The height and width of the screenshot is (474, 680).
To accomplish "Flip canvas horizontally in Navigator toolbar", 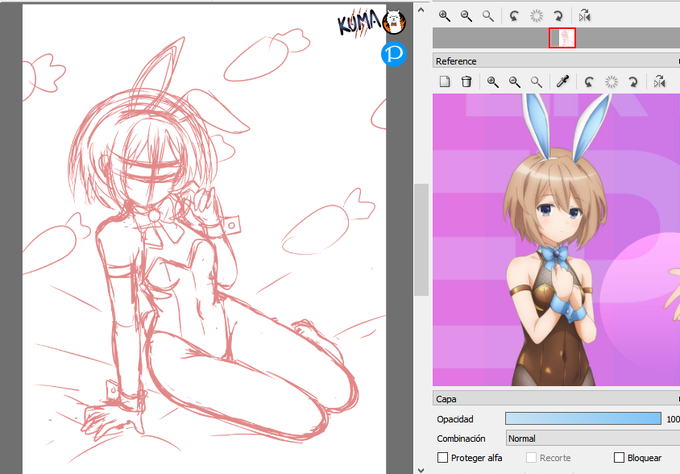I will pos(585,16).
